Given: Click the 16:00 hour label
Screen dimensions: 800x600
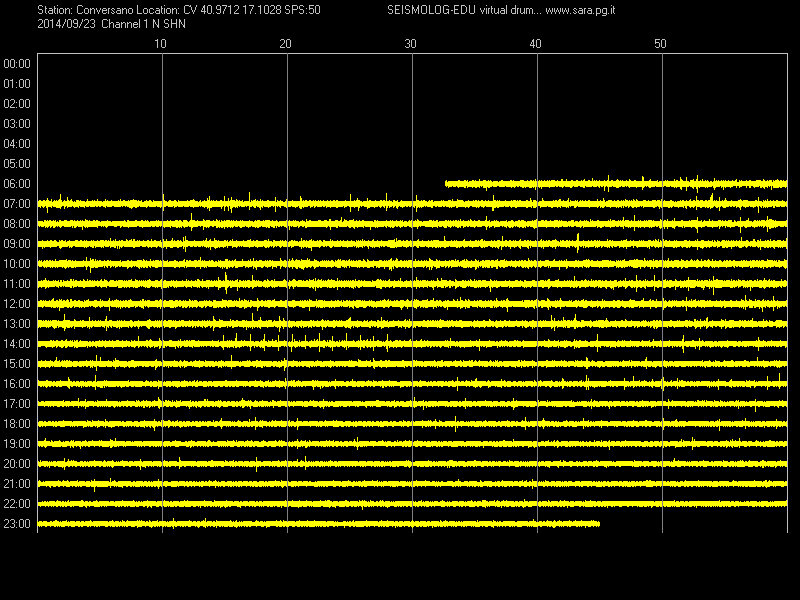Looking at the screenshot, I should [x=17, y=384].
